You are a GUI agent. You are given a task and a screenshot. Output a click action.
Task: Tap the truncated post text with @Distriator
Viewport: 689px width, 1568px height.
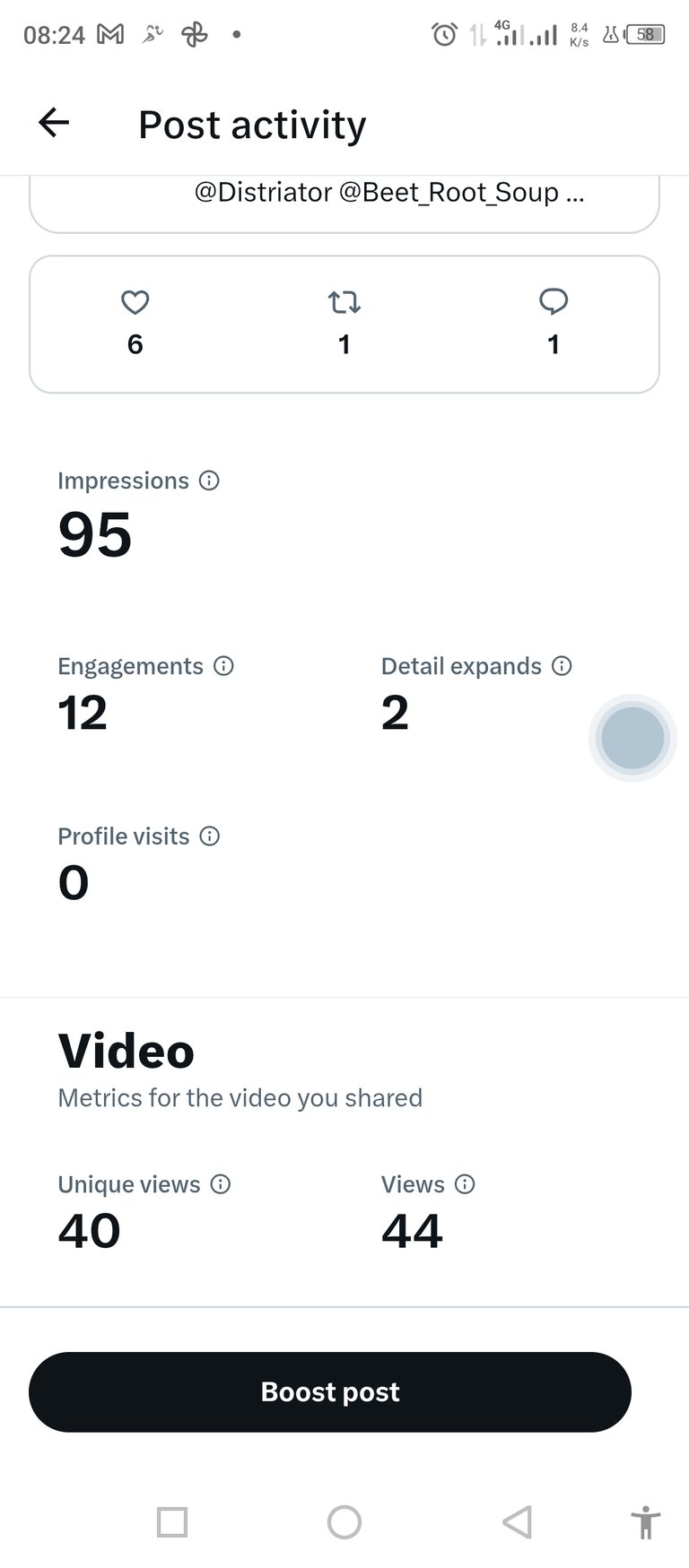point(389,193)
